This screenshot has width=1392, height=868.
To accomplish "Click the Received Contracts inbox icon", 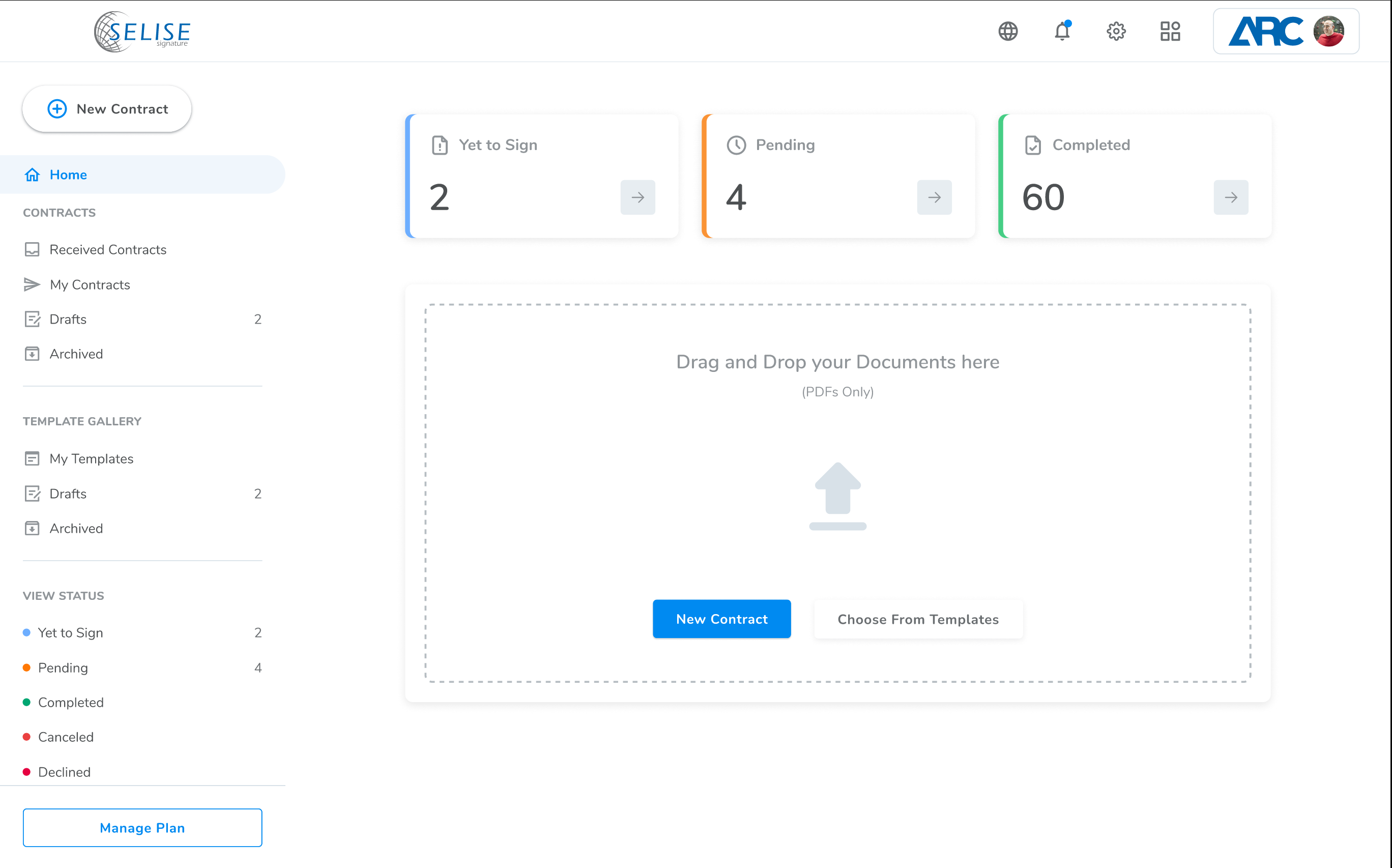I will click(x=32, y=249).
